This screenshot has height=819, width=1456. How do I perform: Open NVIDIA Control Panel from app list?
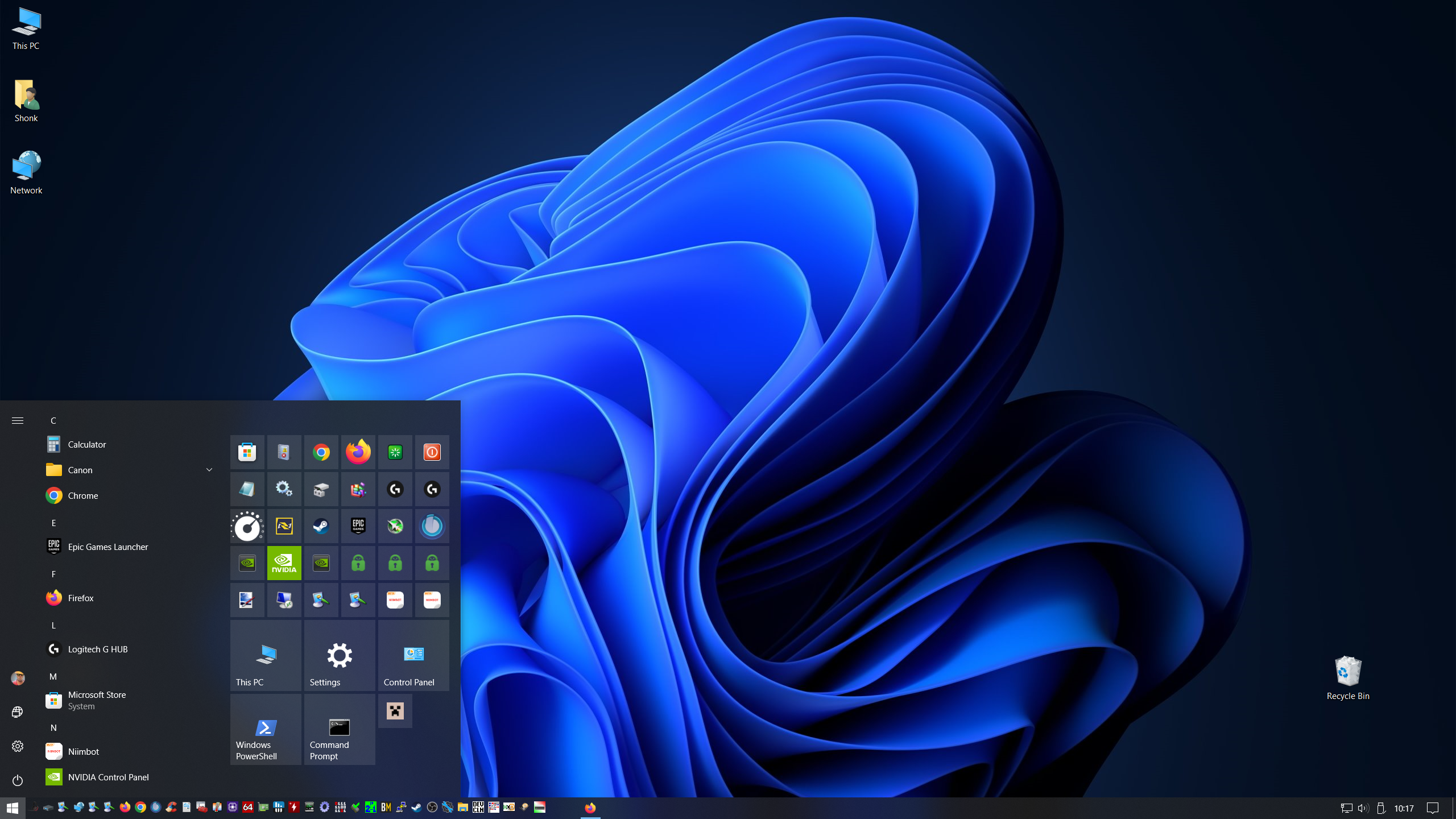[130, 777]
